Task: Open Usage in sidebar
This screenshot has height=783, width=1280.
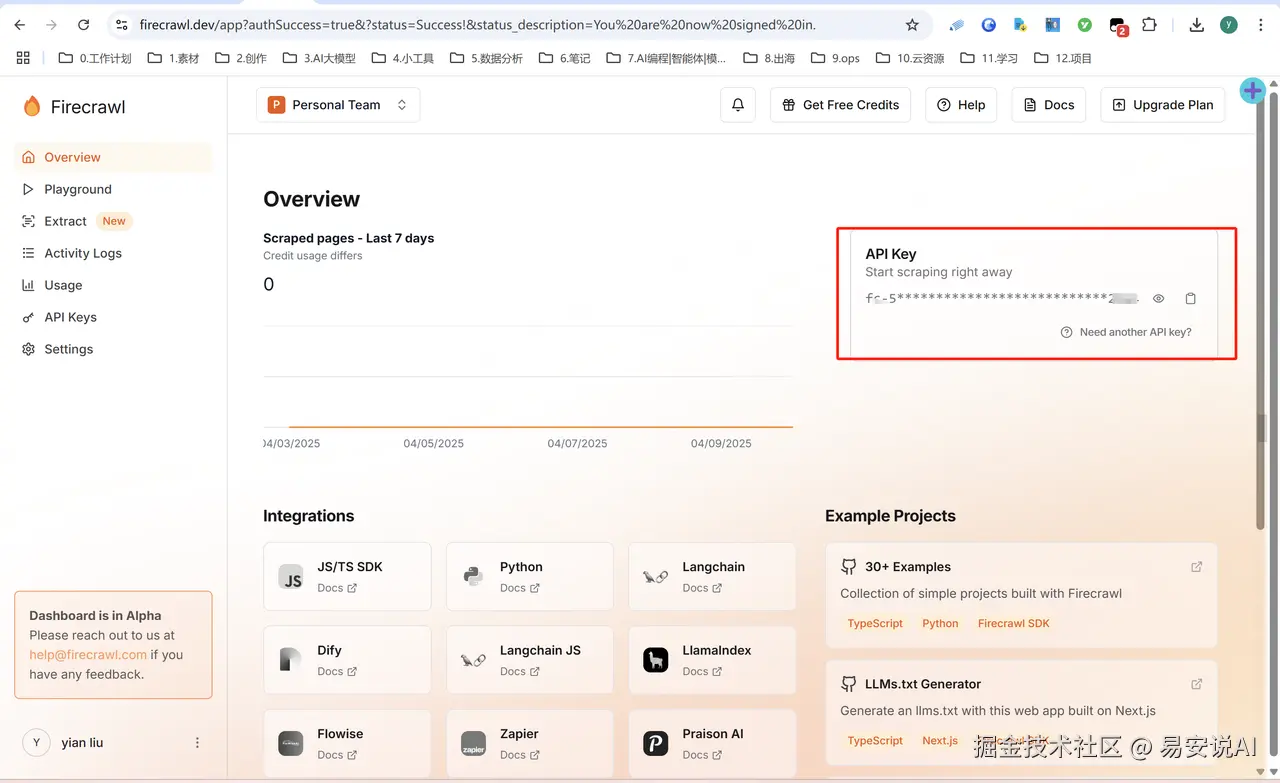Action: click(x=113, y=285)
